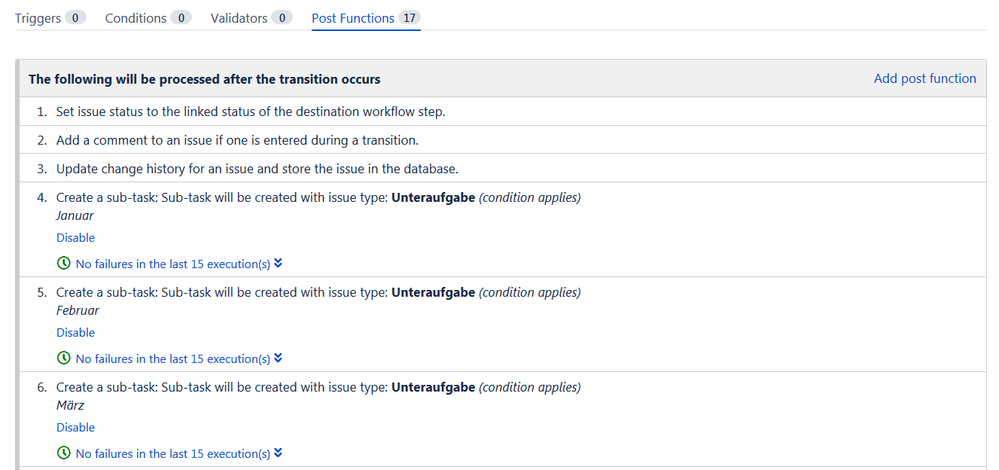This screenshot has width=999, height=470.
Task: Open execution history link for März
Action: 173,453
